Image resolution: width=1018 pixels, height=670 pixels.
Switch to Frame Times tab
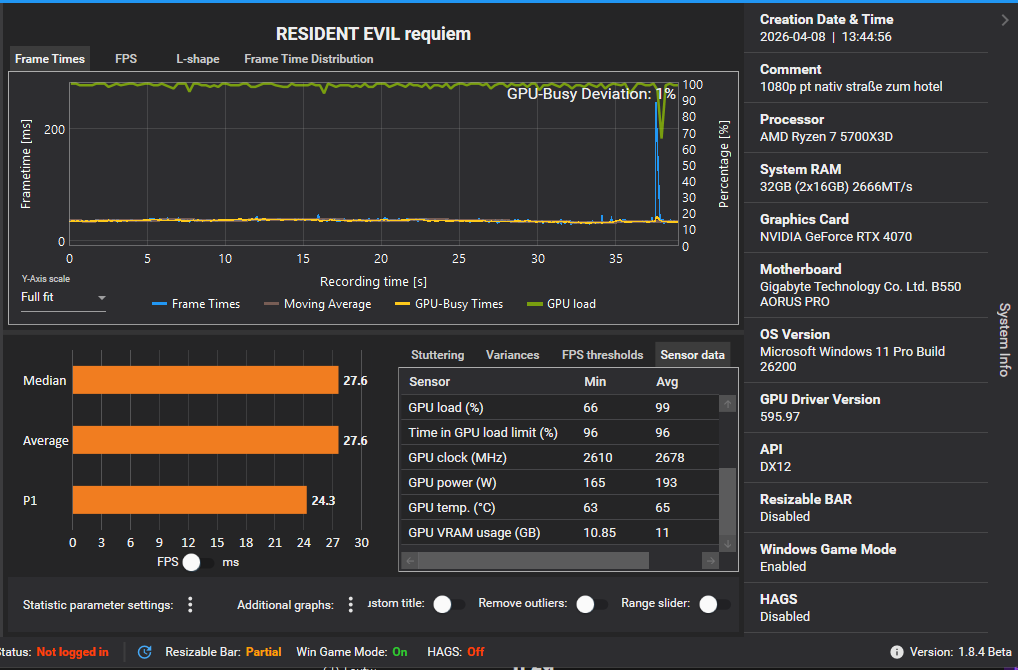tap(50, 58)
